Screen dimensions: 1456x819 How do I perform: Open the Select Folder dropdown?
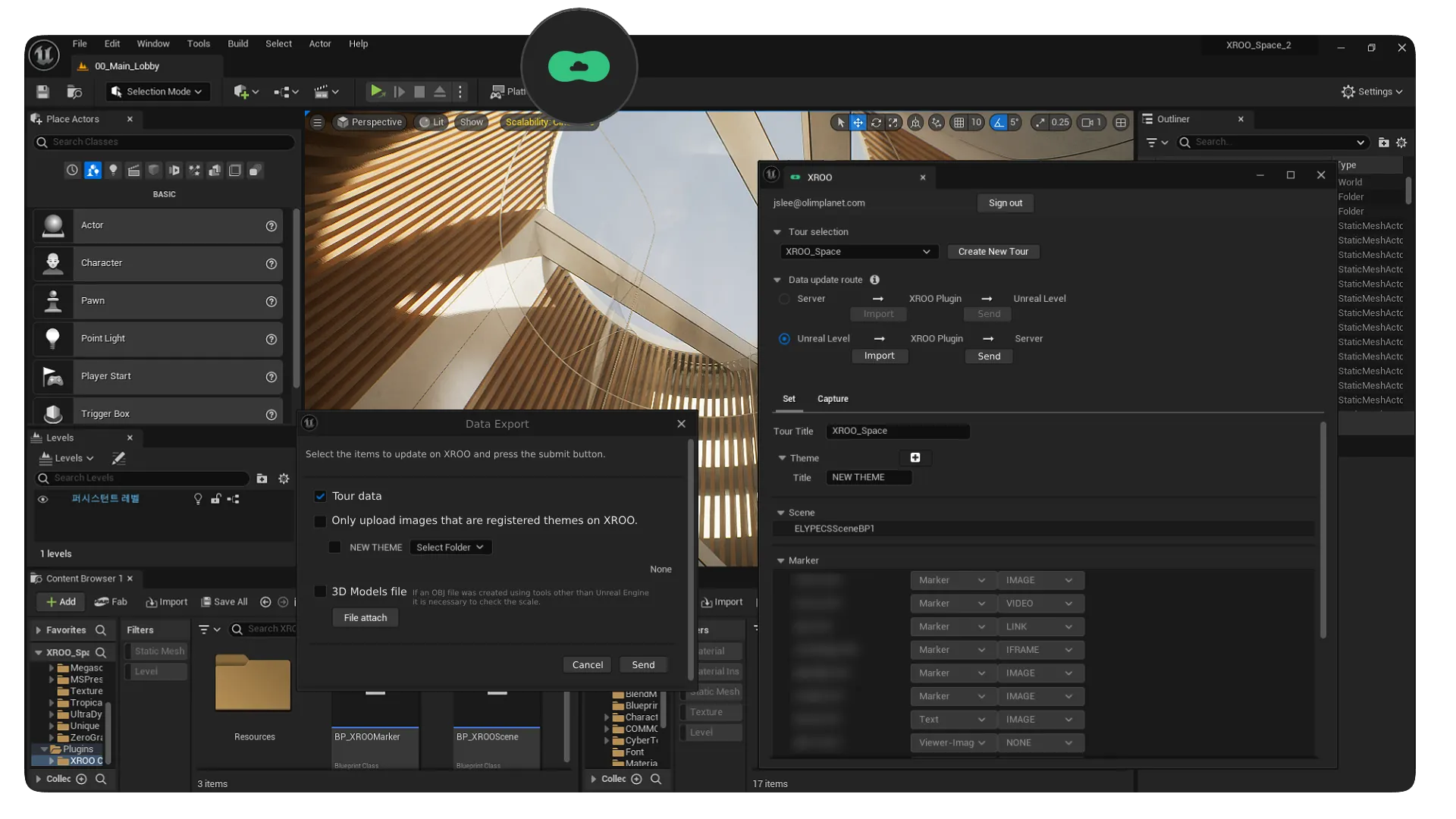[450, 548]
